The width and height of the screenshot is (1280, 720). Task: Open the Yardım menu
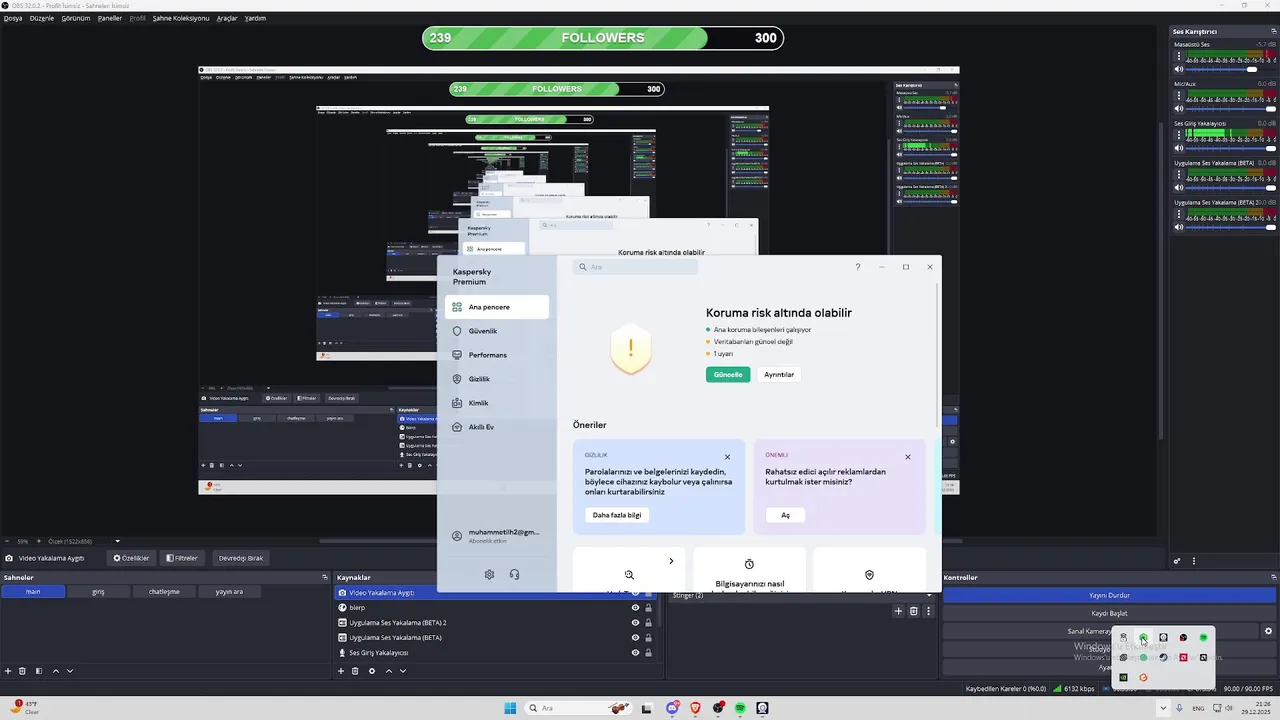point(256,18)
